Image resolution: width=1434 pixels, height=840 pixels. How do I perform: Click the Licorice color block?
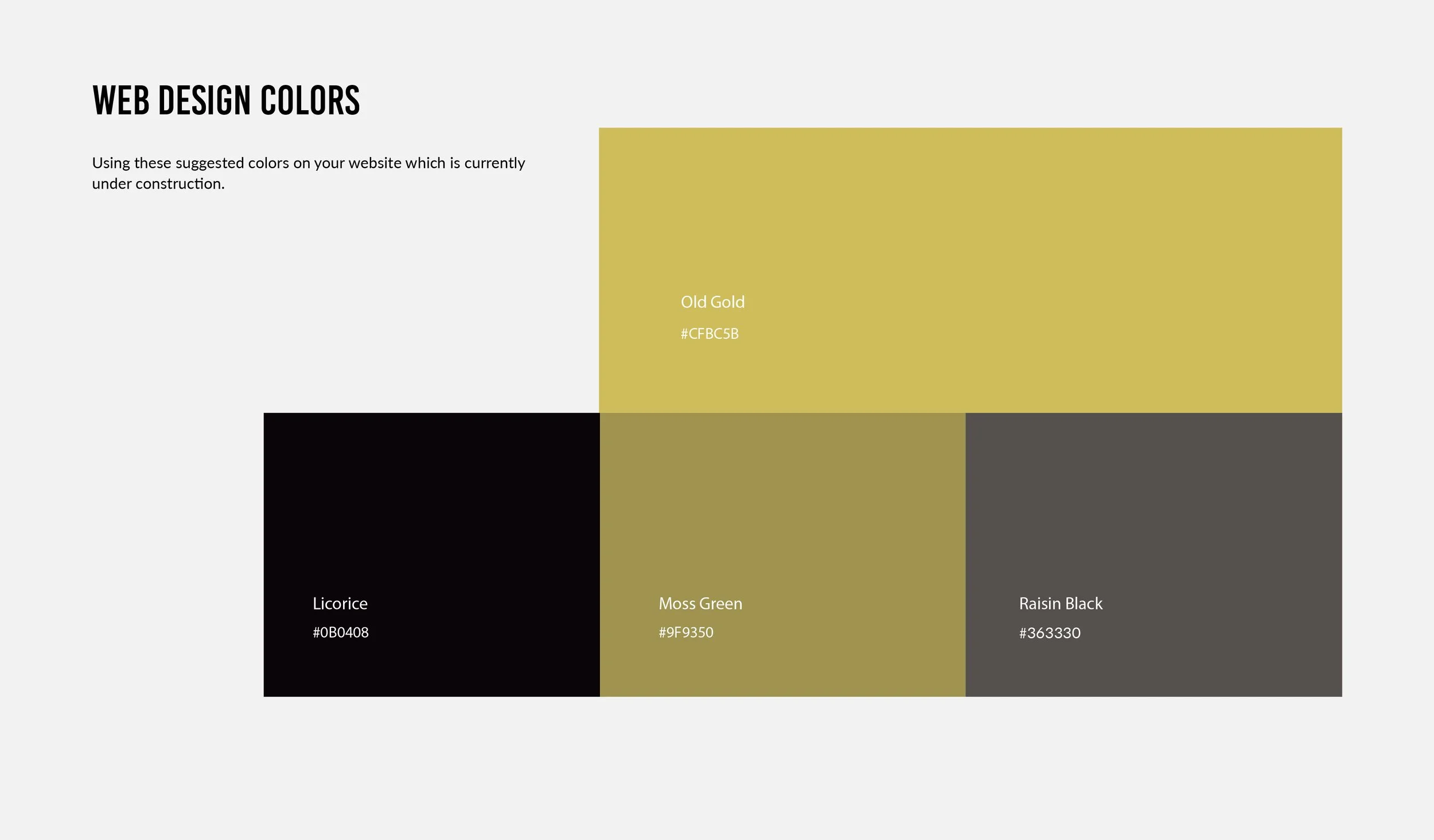(x=430, y=516)
